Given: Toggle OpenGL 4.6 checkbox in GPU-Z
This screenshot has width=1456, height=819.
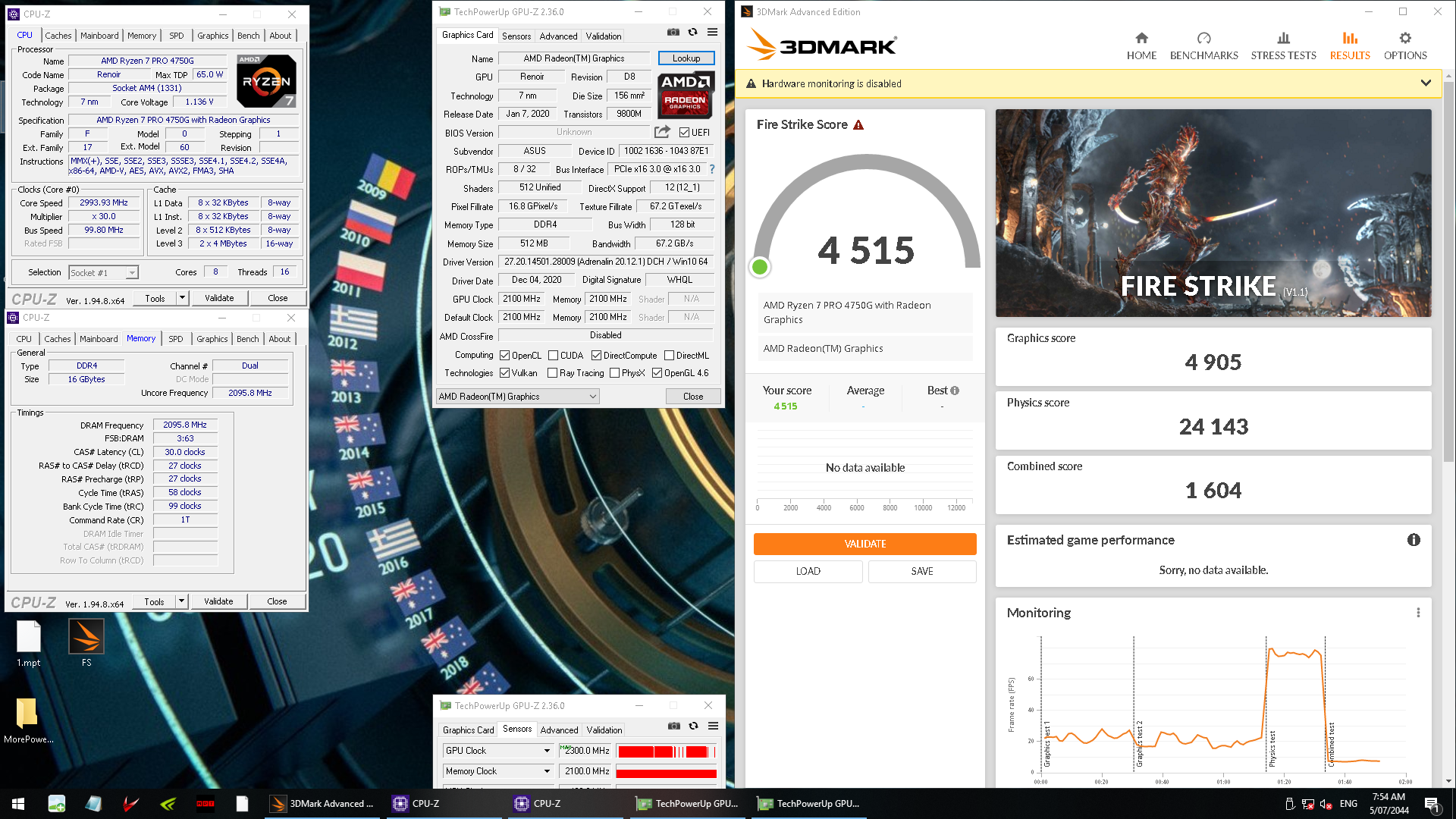Looking at the screenshot, I should pos(657,372).
